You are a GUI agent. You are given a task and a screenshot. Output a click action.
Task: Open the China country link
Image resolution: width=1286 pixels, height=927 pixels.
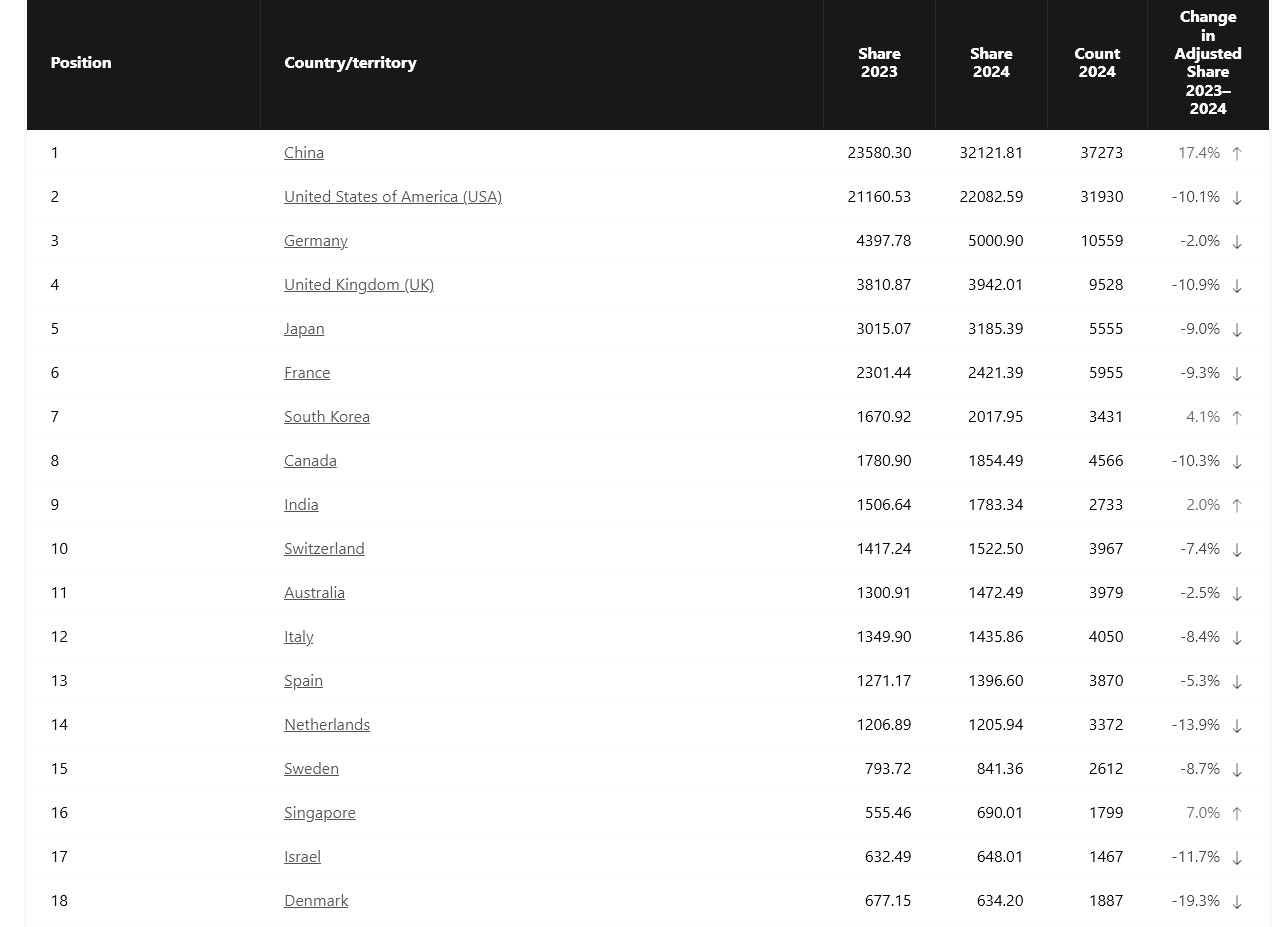click(303, 153)
